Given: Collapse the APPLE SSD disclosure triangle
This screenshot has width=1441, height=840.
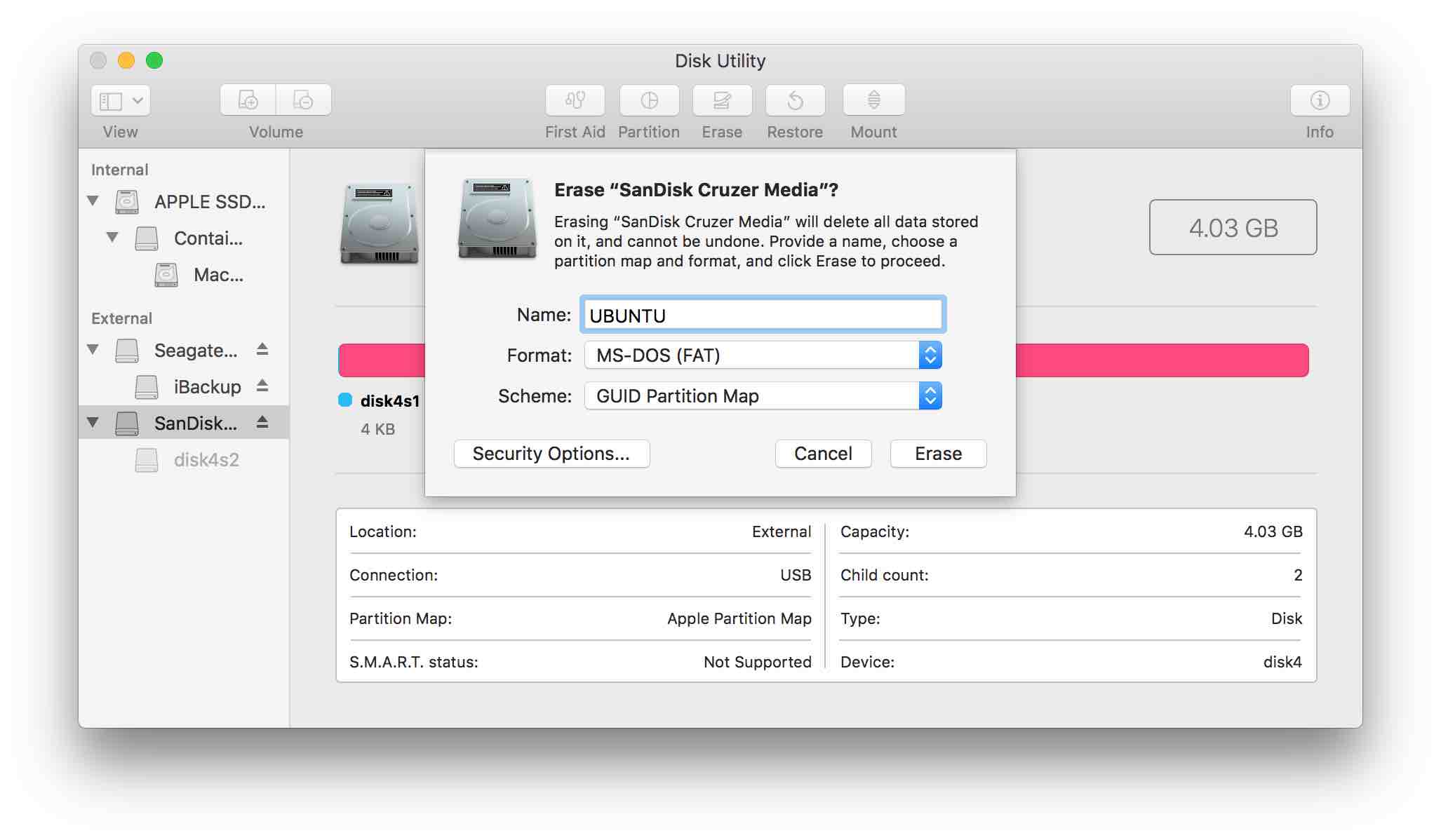Looking at the screenshot, I should coord(93,201).
